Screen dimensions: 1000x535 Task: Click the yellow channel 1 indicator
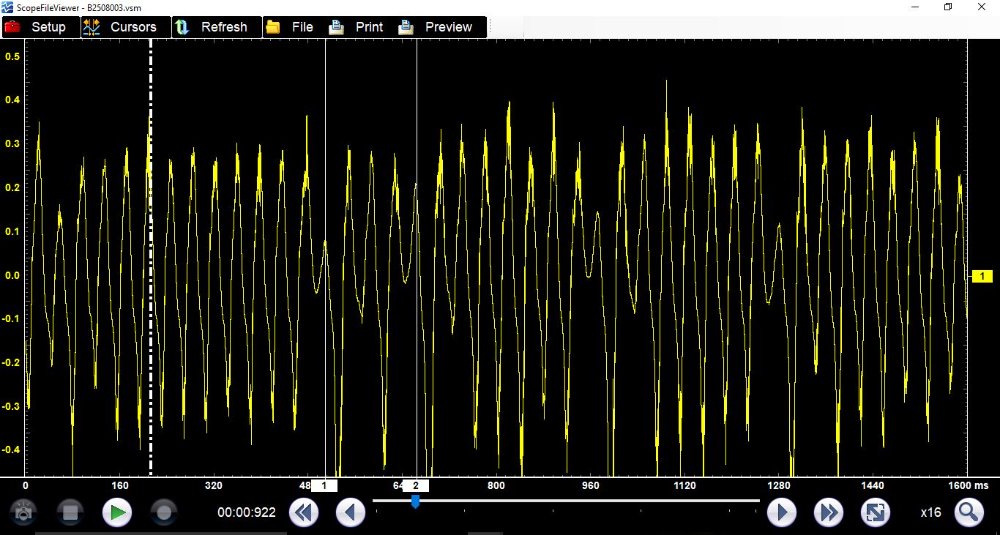pos(981,275)
